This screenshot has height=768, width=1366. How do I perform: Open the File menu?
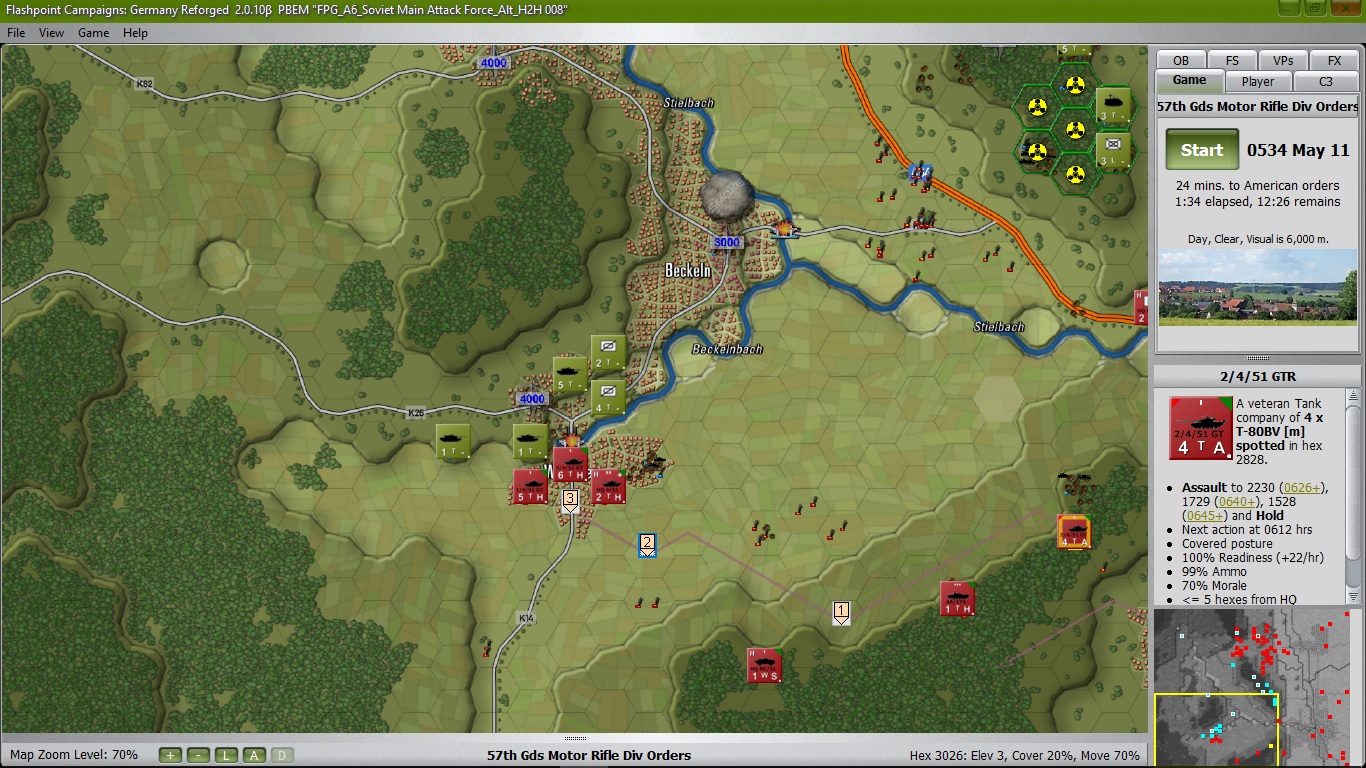[x=16, y=33]
